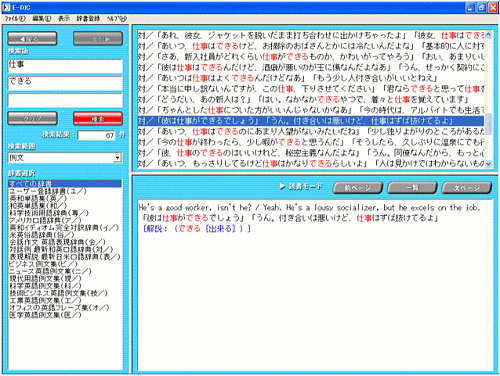Select 表現解説 最新日米口語辞典(表／)
Viewport: 500px width, 376px height.
(65, 256)
